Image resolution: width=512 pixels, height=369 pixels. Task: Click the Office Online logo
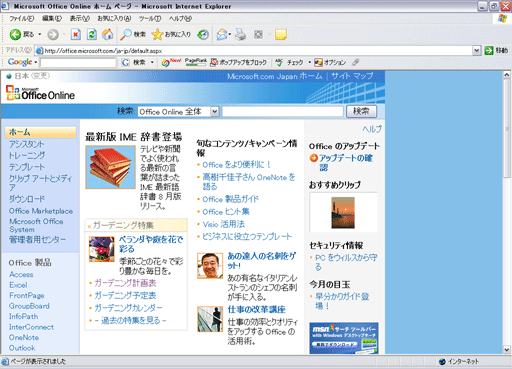coord(40,93)
